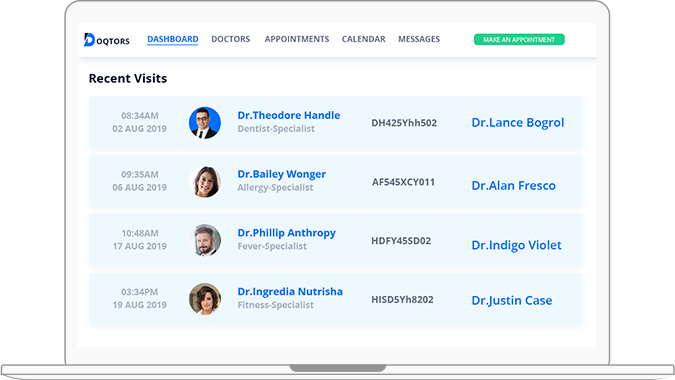Screen dimensions: 675x380
Task: Click the 06 AUG 2019 date
Action: click(x=139, y=188)
